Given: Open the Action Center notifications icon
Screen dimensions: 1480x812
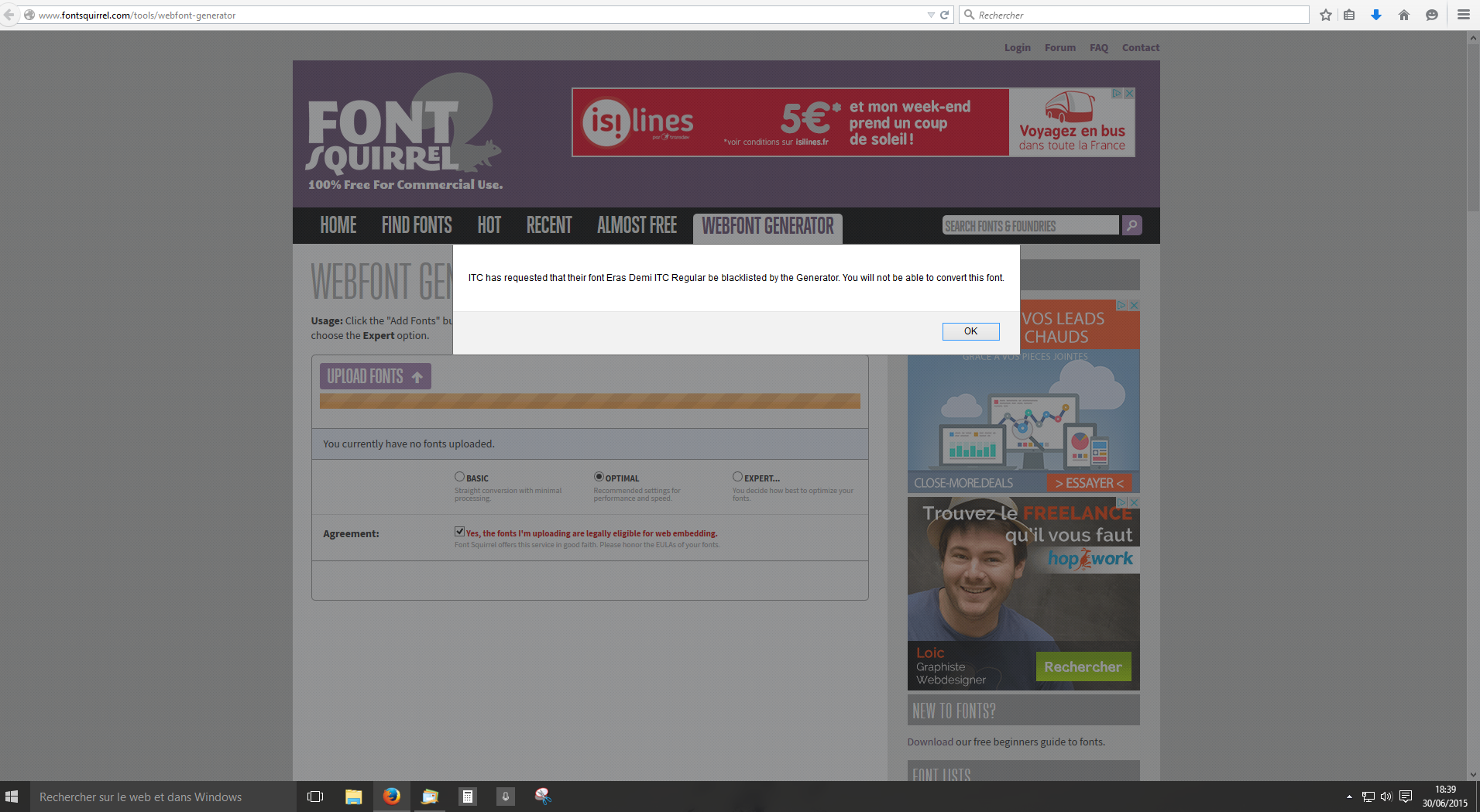Looking at the screenshot, I should (1406, 797).
